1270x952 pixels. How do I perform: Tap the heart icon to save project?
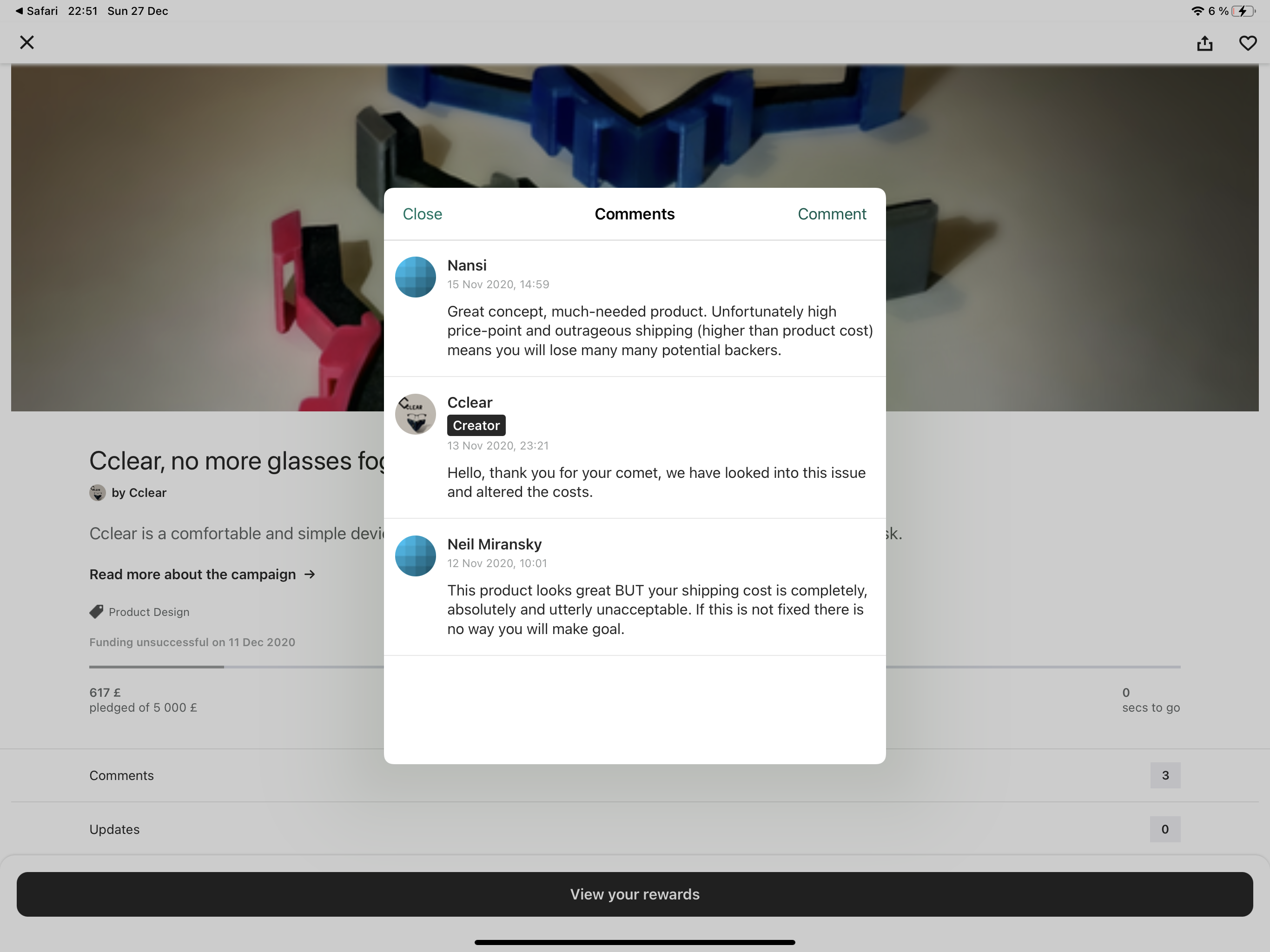[1247, 43]
